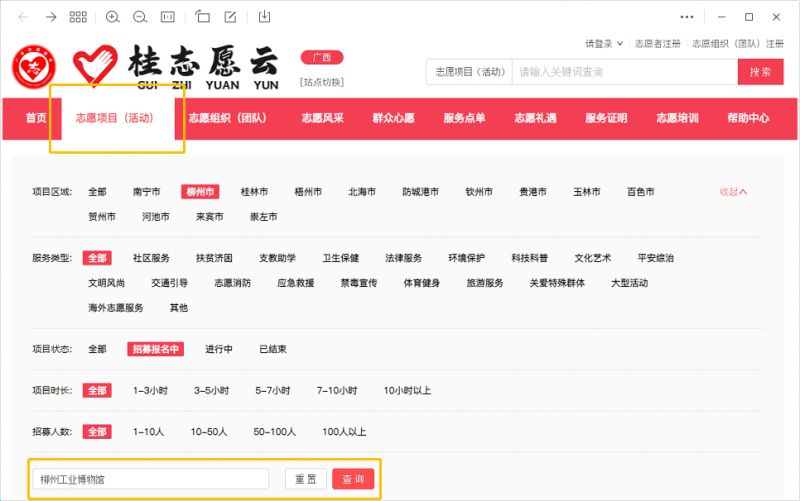Open the 志愿项目（活动）search type selector

469,72
